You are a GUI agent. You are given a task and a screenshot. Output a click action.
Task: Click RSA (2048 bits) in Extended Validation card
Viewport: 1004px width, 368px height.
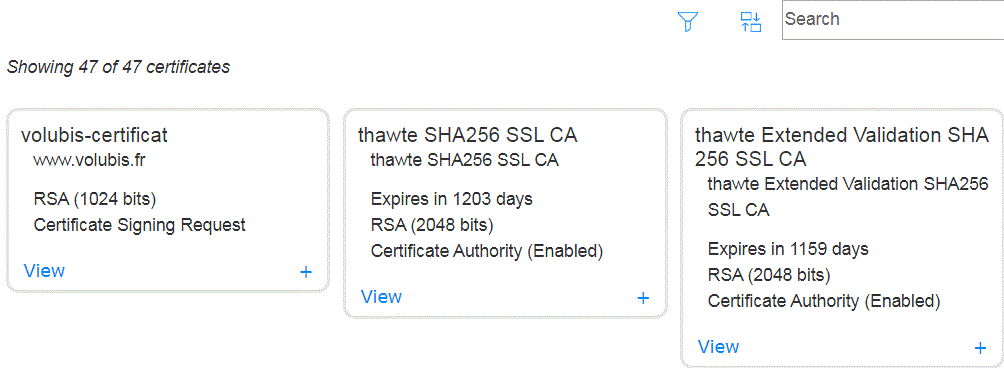(769, 275)
